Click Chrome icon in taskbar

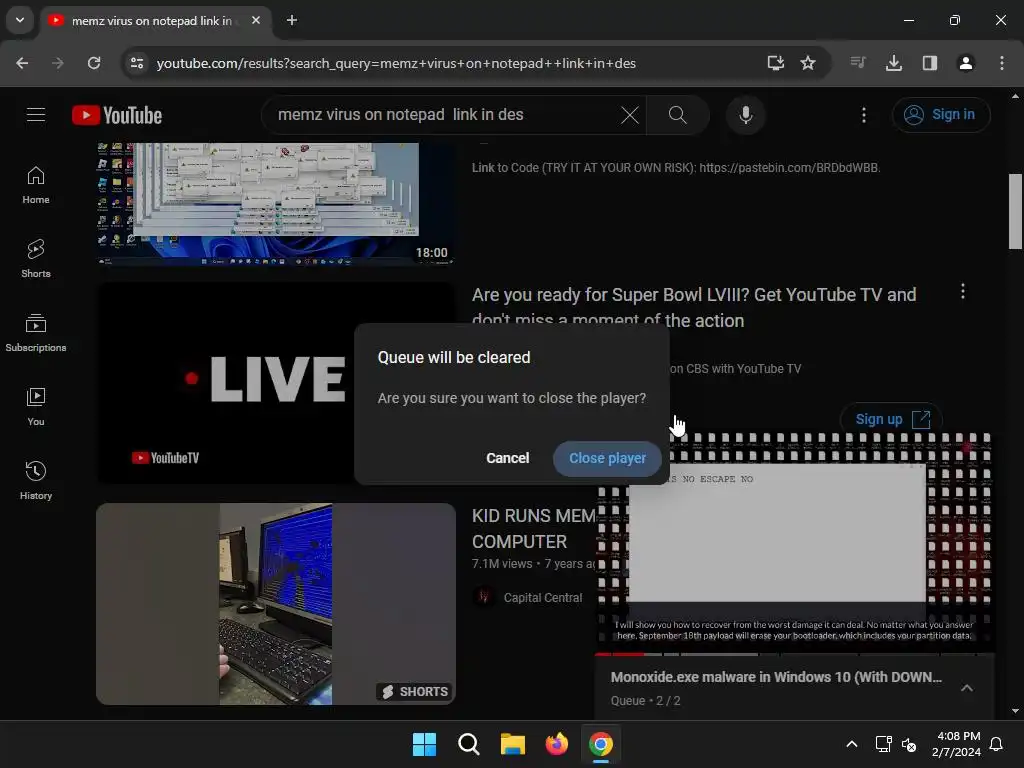coord(600,744)
